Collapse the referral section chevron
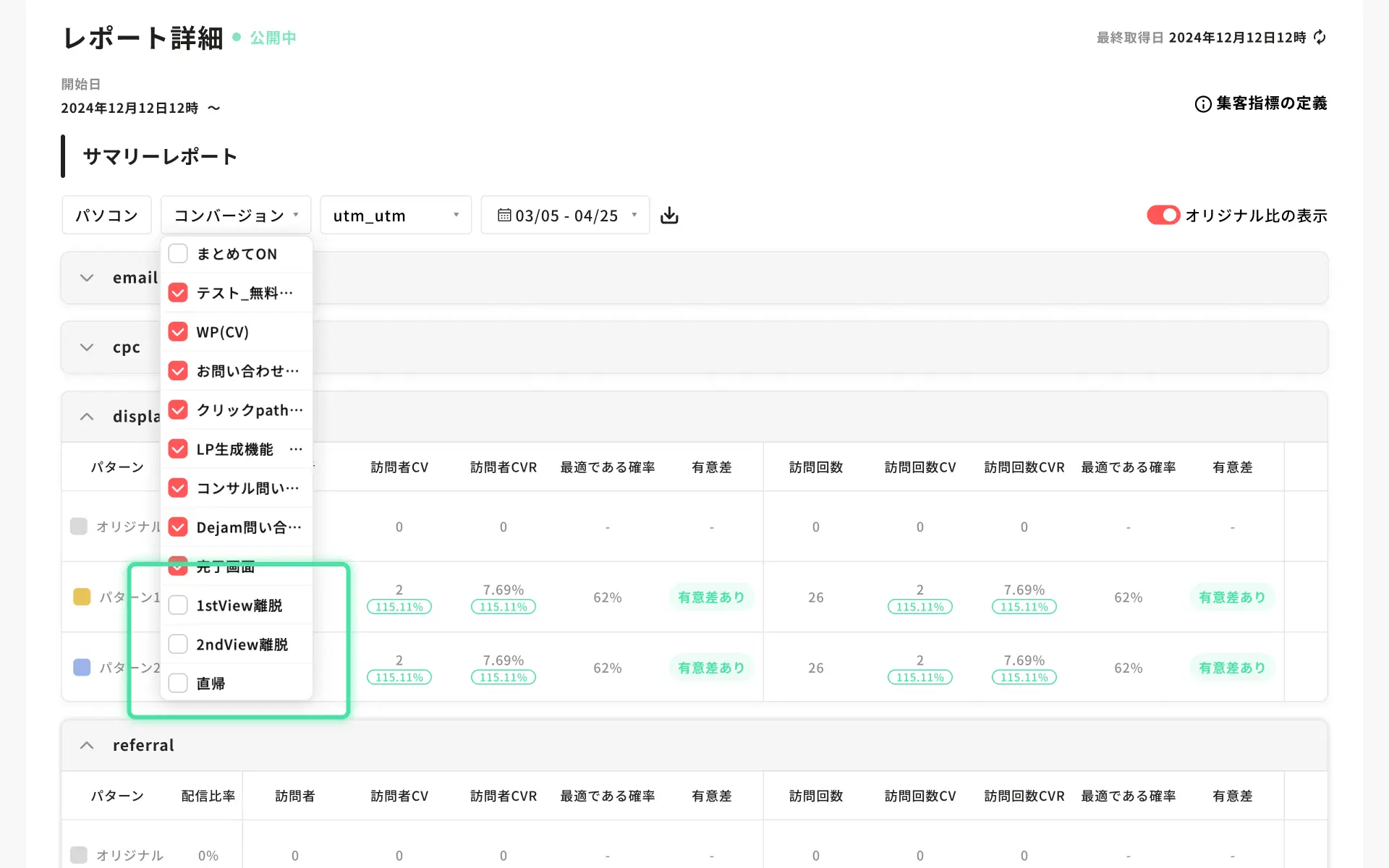The height and width of the screenshot is (868, 1389). (x=87, y=745)
